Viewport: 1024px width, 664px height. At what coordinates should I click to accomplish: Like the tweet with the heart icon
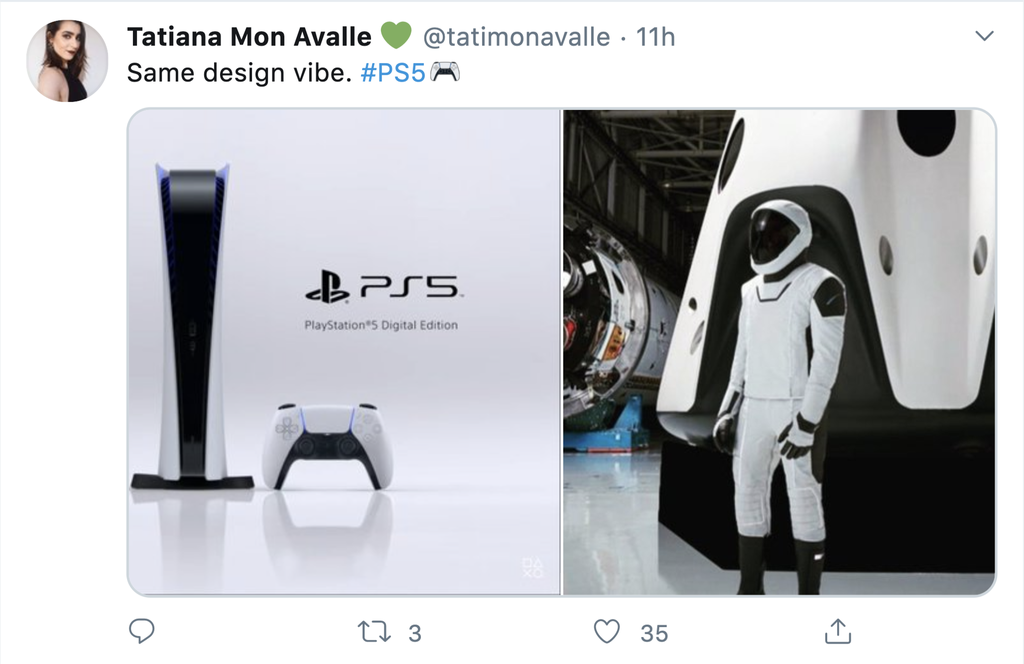(x=606, y=631)
